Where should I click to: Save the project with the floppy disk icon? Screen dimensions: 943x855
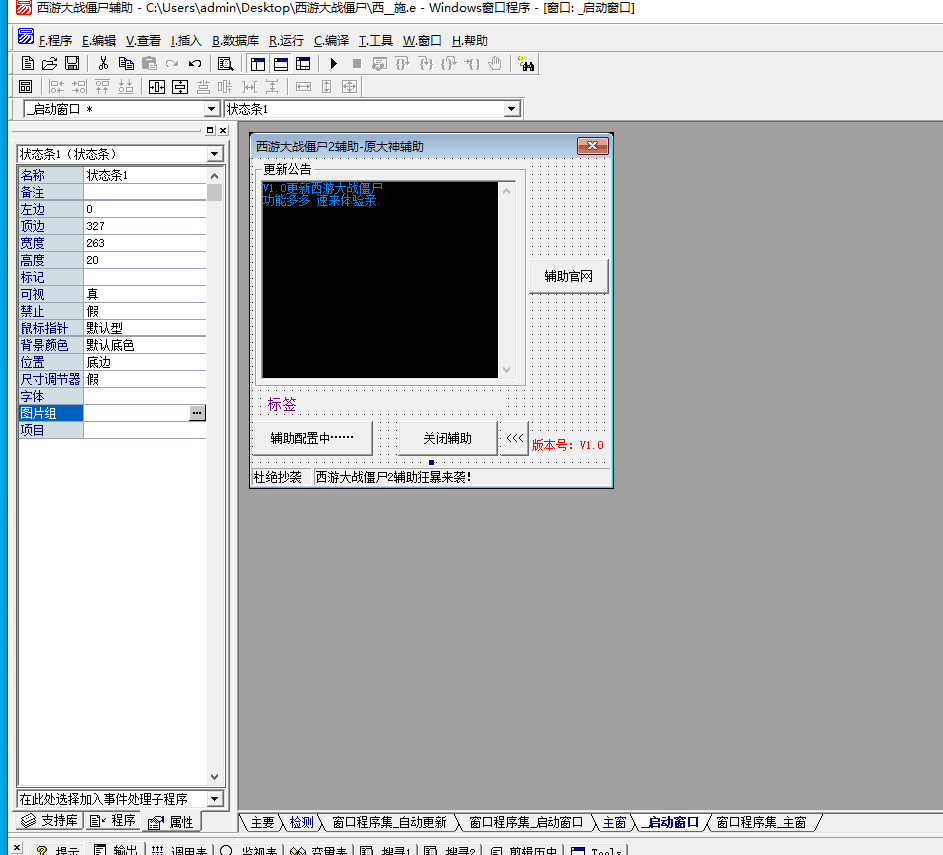(x=72, y=63)
